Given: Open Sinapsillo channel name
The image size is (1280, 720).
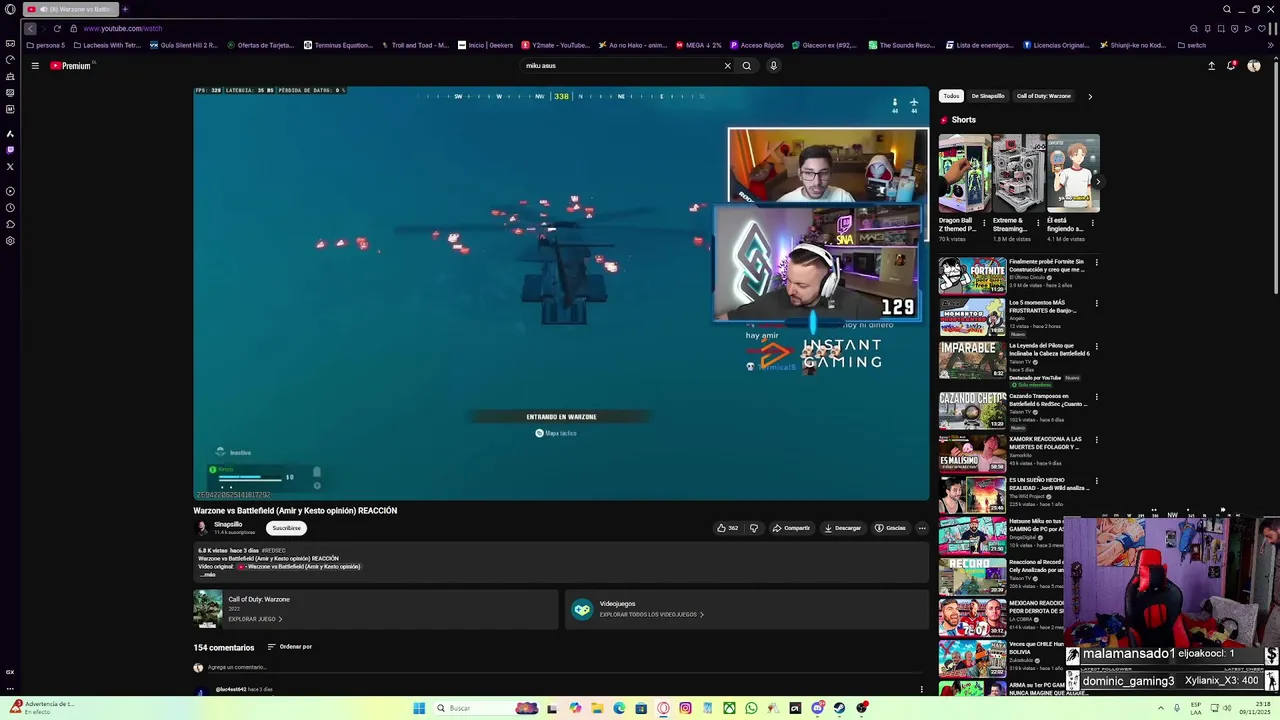Looking at the screenshot, I should click(x=228, y=524).
